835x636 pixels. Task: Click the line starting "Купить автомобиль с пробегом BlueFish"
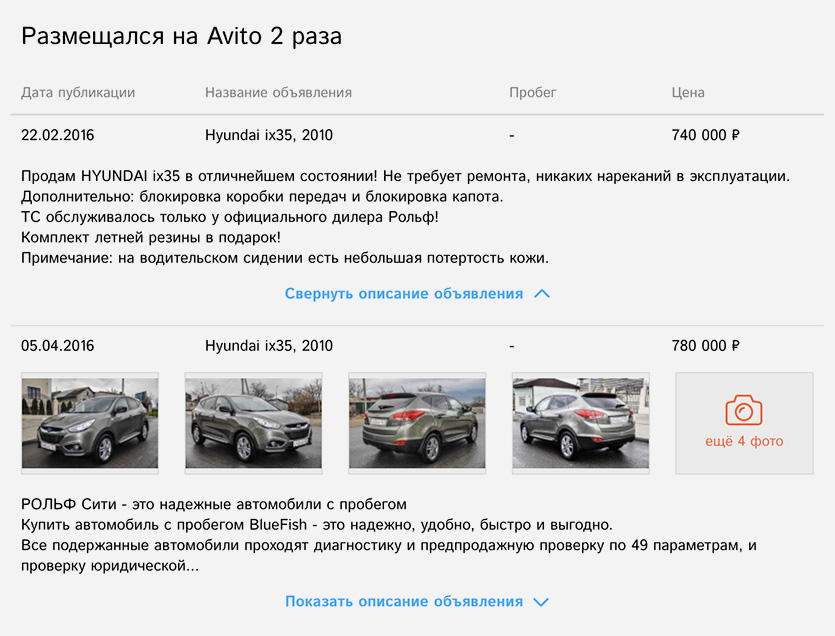click(x=317, y=525)
